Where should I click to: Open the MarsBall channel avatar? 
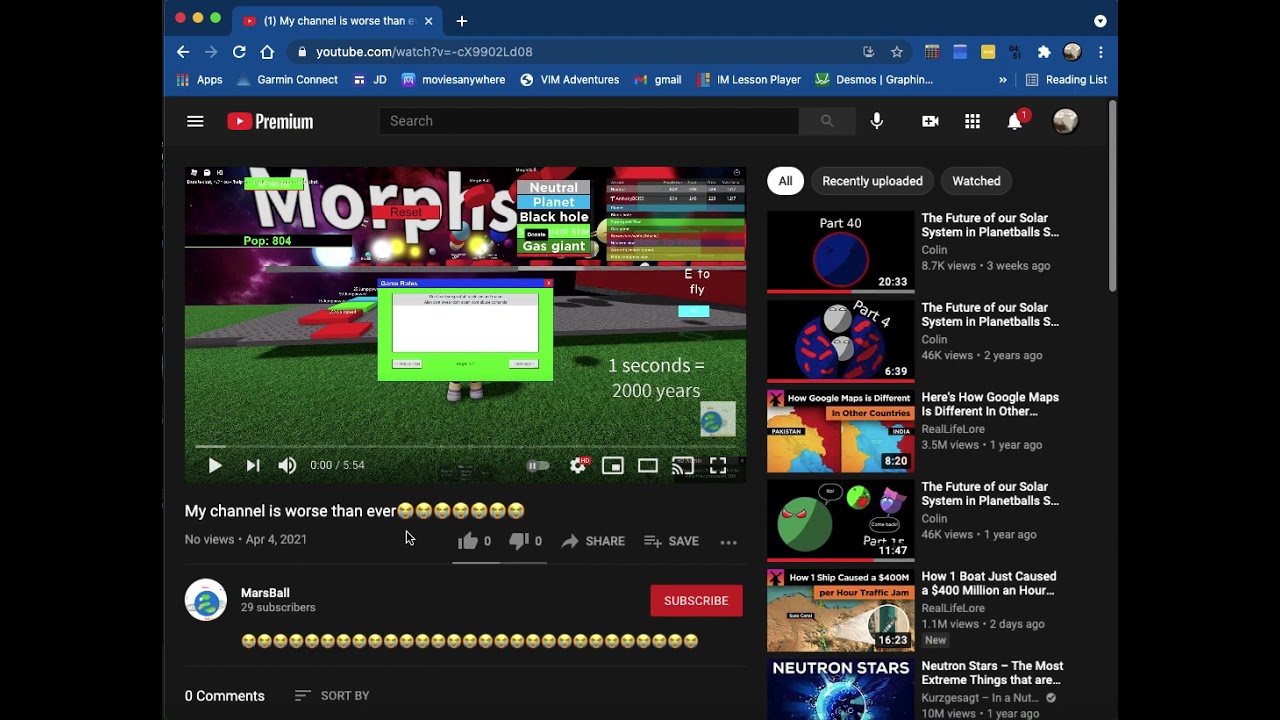pos(206,600)
